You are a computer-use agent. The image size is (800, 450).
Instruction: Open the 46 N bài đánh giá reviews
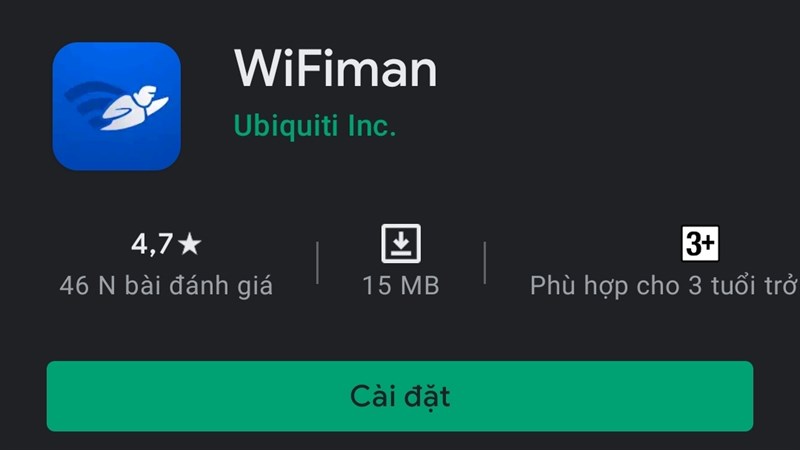pyautogui.click(x=166, y=286)
